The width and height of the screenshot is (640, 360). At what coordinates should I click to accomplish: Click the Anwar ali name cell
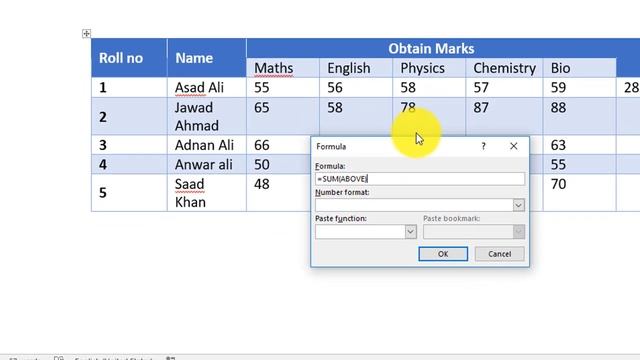click(x=207, y=164)
